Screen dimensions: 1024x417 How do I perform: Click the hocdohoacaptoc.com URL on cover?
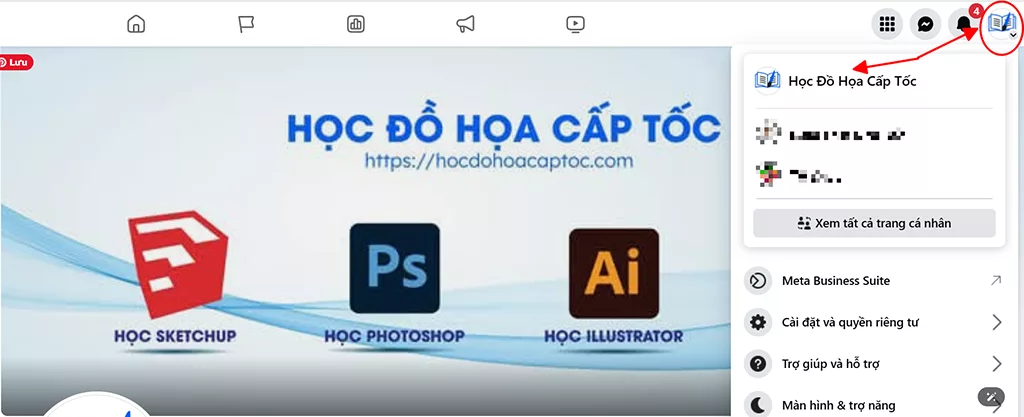point(499,161)
